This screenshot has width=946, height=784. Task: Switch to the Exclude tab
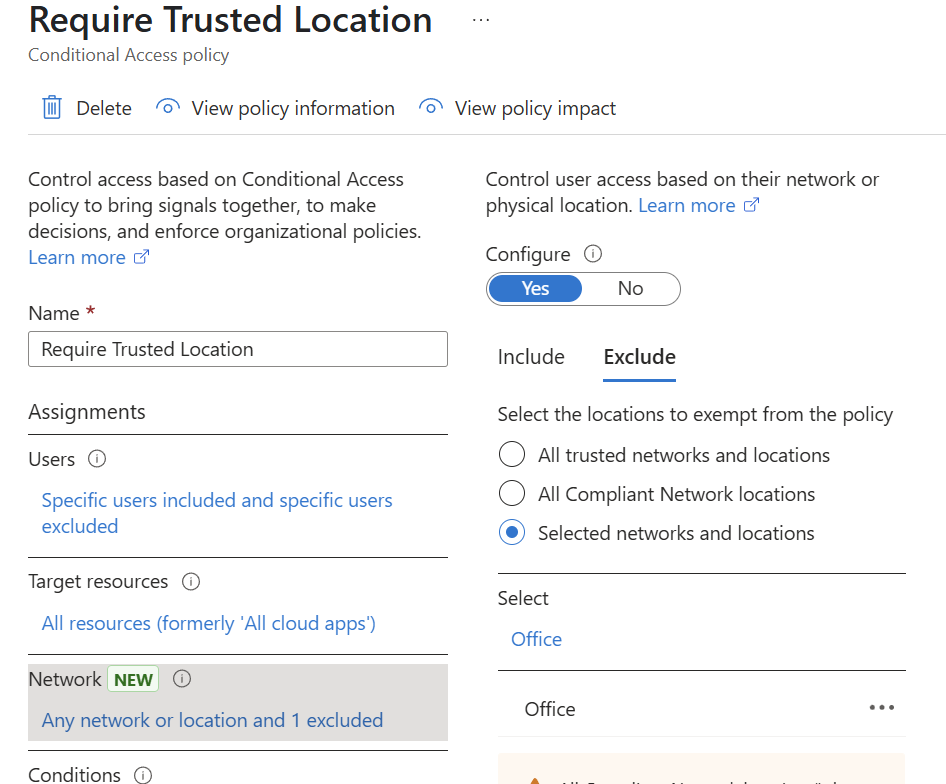click(639, 357)
